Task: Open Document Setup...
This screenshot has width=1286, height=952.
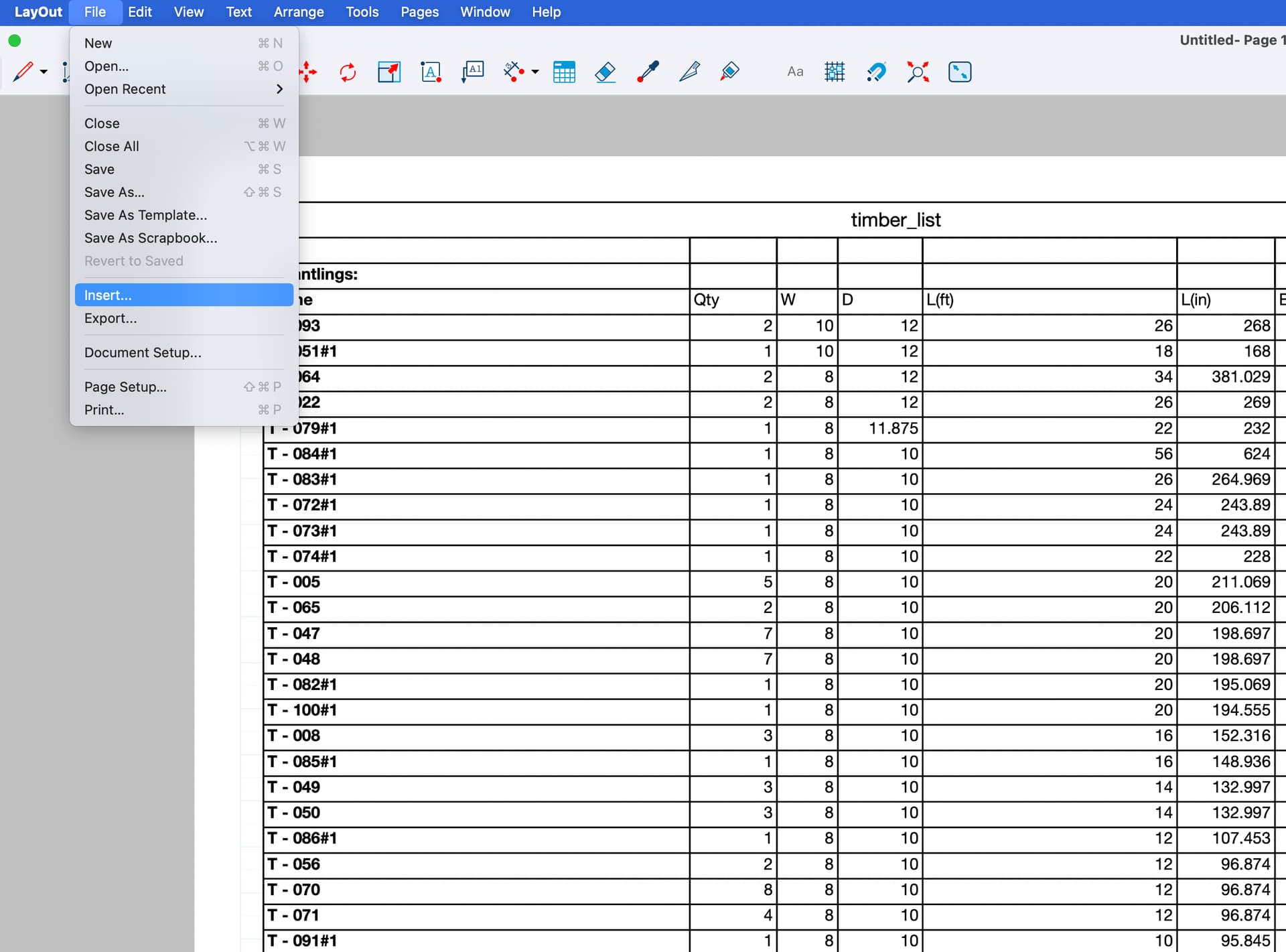Action: tap(184, 352)
